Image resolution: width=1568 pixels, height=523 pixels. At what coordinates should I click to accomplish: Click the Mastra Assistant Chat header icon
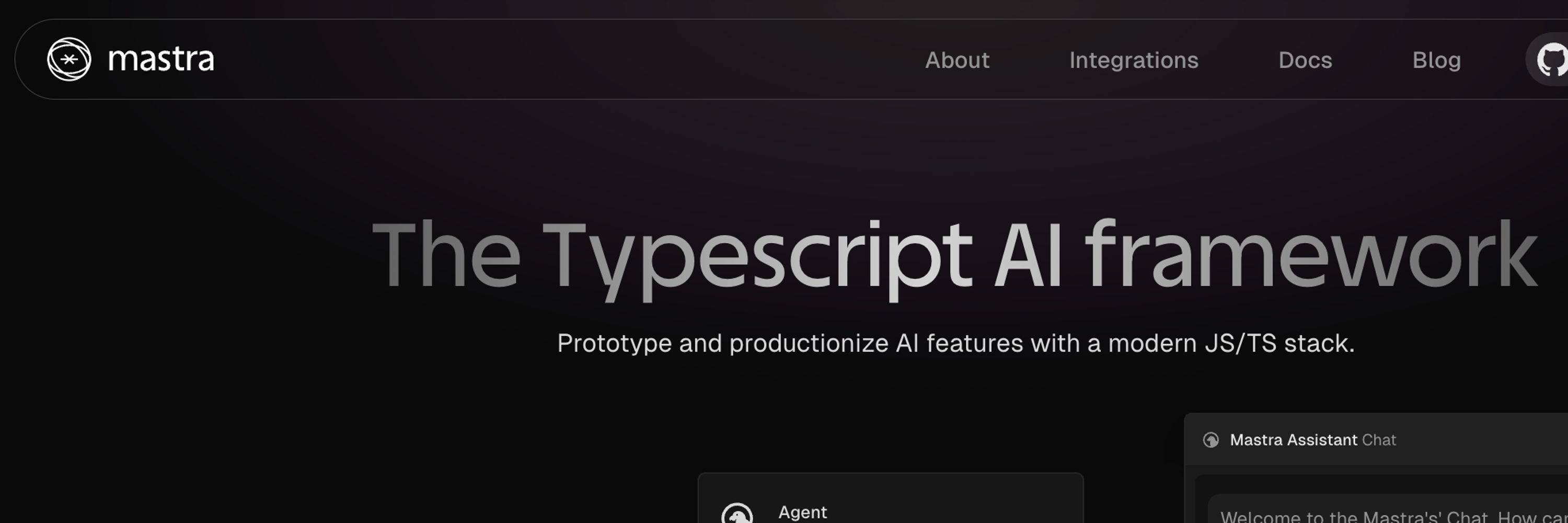1210,440
